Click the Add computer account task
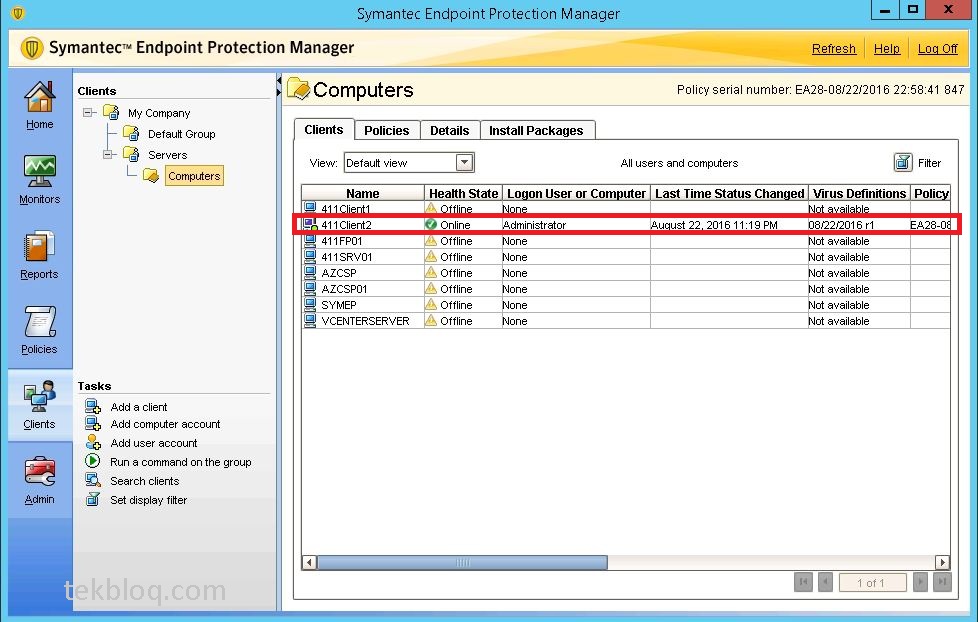The width and height of the screenshot is (978, 622). [165, 424]
